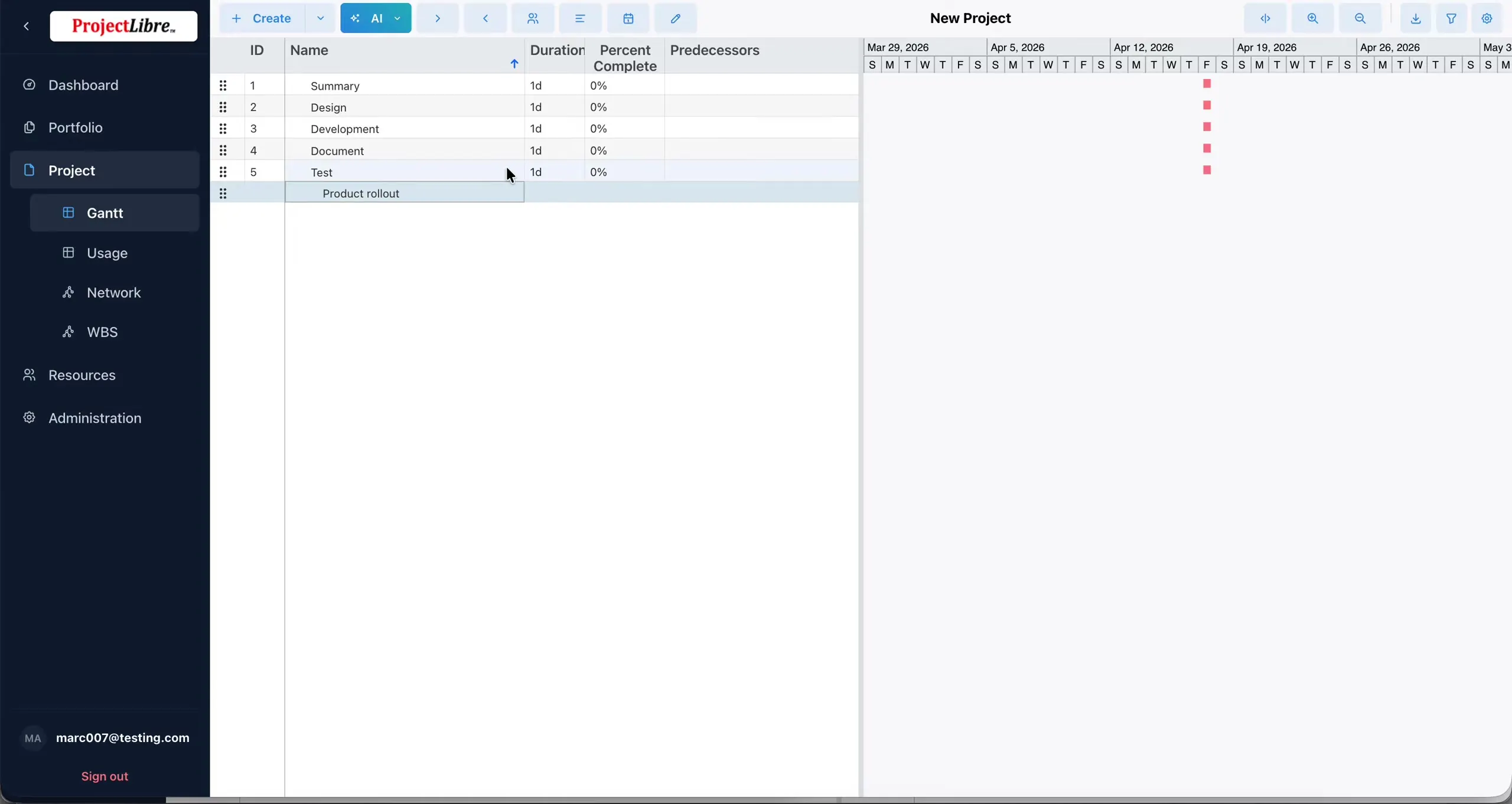
Task: Click the ProjectLibre logo
Action: click(123, 26)
